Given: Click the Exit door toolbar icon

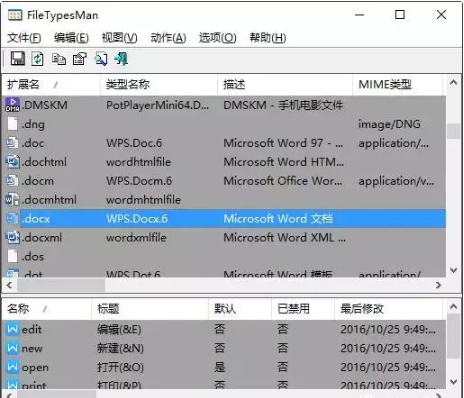Looking at the screenshot, I should pos(121,59).
